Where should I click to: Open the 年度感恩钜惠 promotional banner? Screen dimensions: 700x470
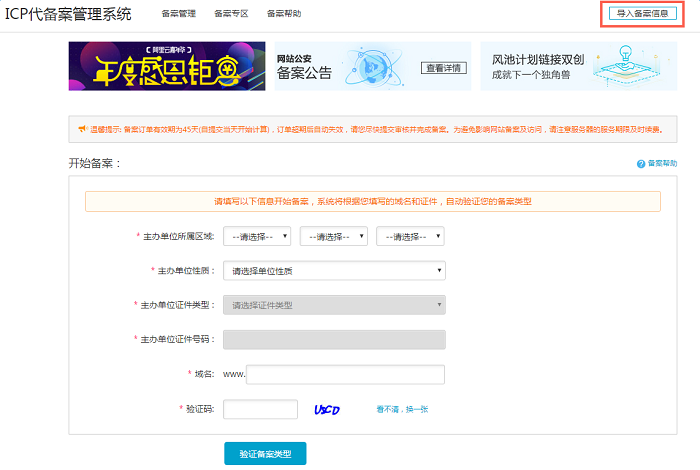coord(166,67)
